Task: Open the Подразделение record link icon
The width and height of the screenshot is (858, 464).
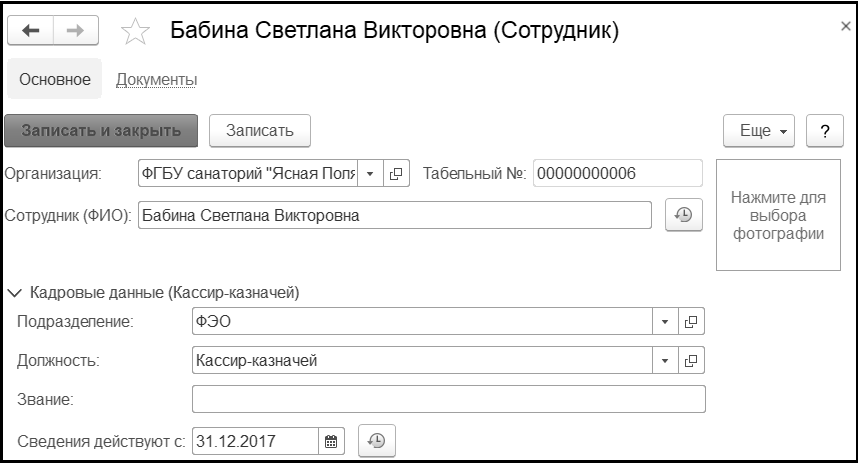Action: tap(691, 321)
